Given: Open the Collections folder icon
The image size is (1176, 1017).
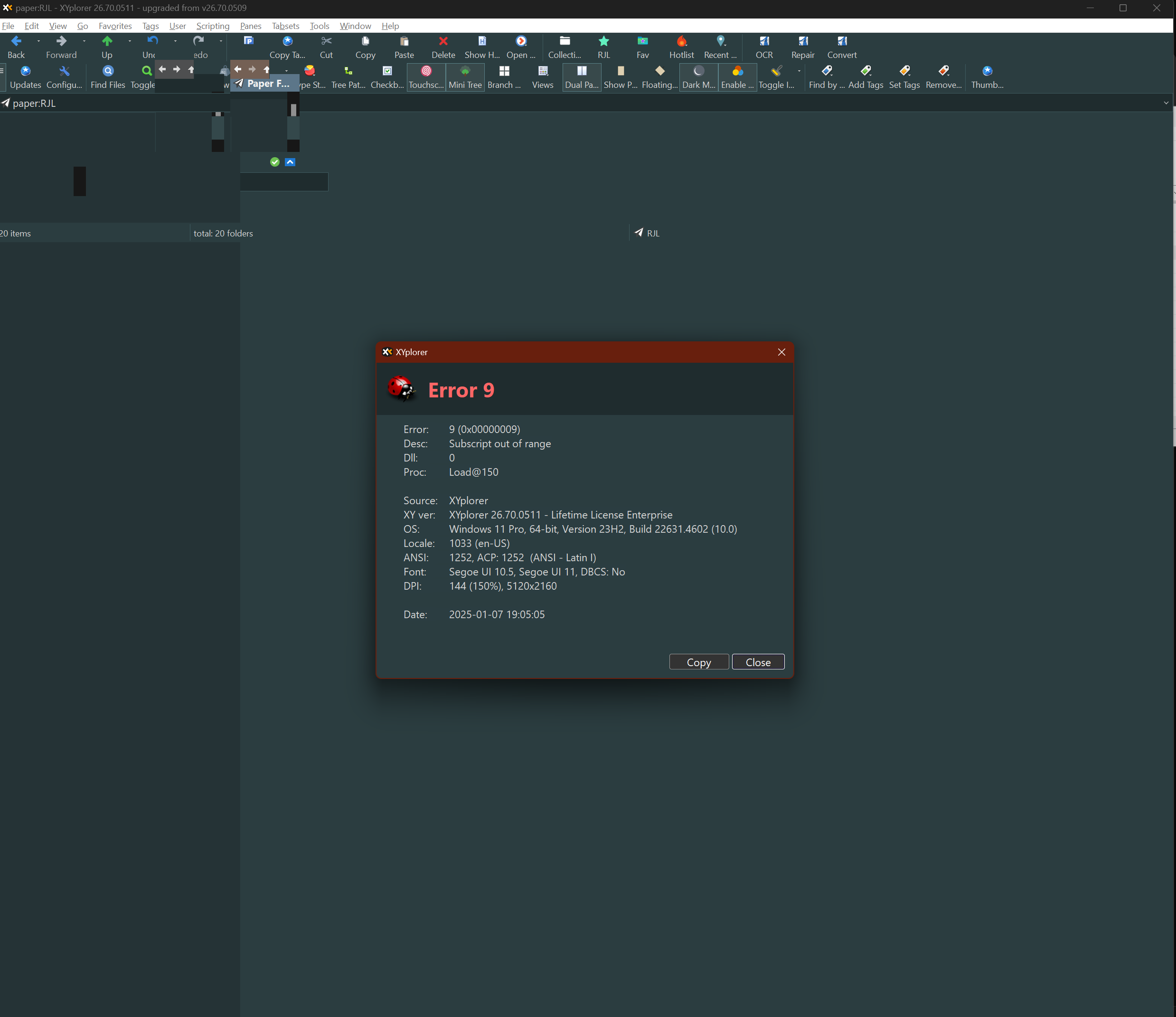Looking at the screenshot, I should click(564, 41).
